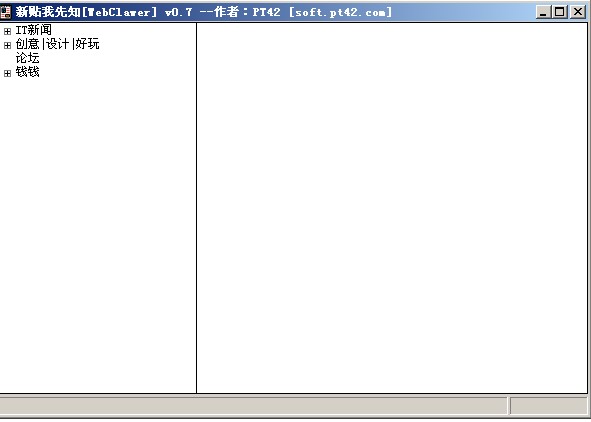The height and width of the screenshot is (422, 591).
Task: Click the soft.pt42.com text in title bar
Action: [340, 12]
